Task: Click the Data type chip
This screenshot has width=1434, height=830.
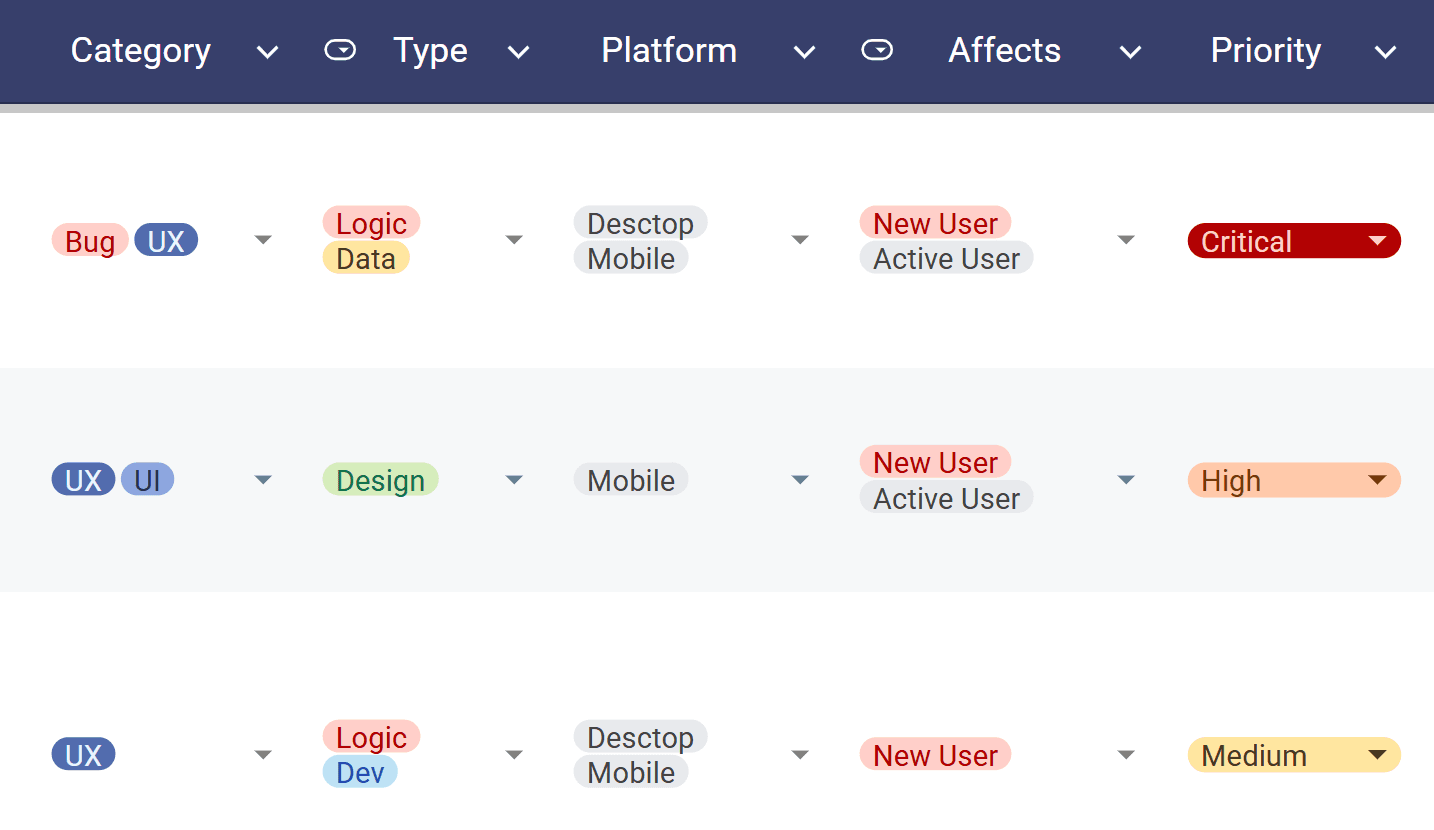Action: (366, 258)
